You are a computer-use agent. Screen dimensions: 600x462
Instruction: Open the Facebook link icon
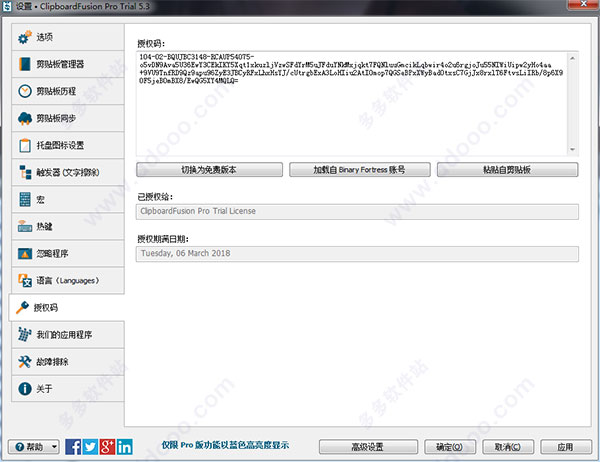(x=73, y=447)
